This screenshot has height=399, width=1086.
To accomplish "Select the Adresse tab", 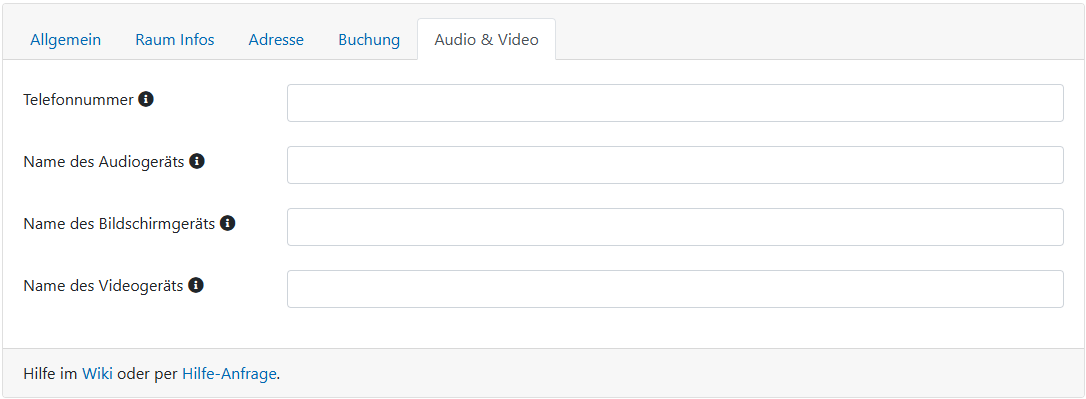I will point(276,39).
